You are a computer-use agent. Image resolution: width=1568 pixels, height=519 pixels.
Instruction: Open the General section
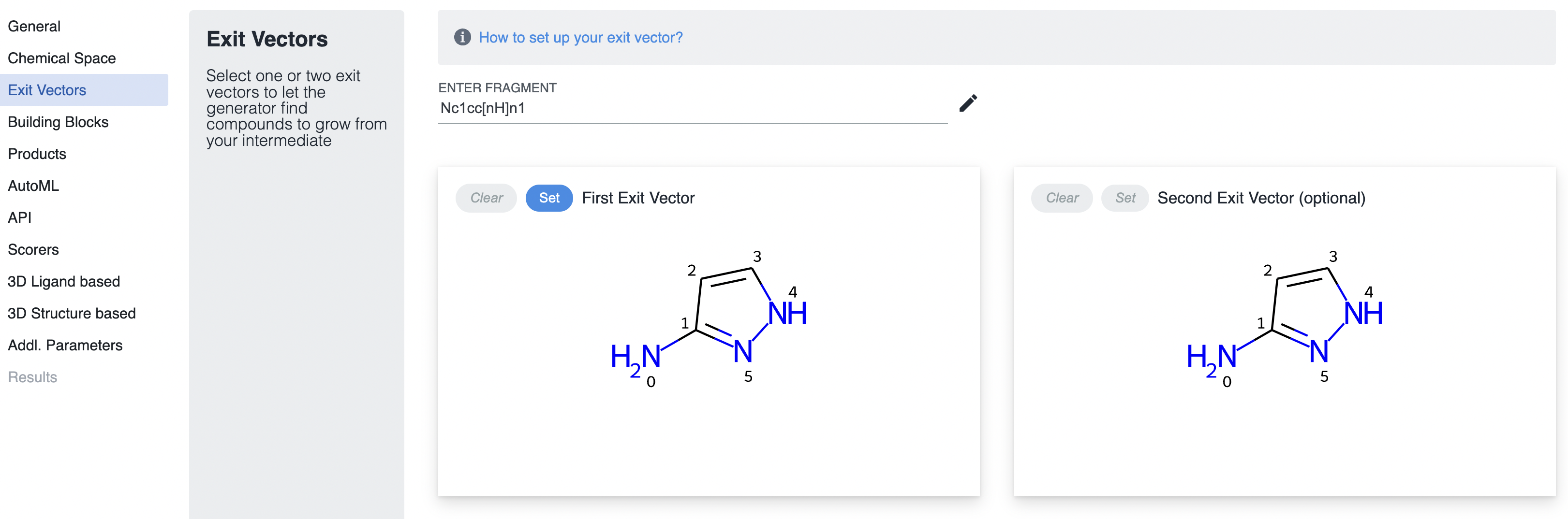click(34, 26)
